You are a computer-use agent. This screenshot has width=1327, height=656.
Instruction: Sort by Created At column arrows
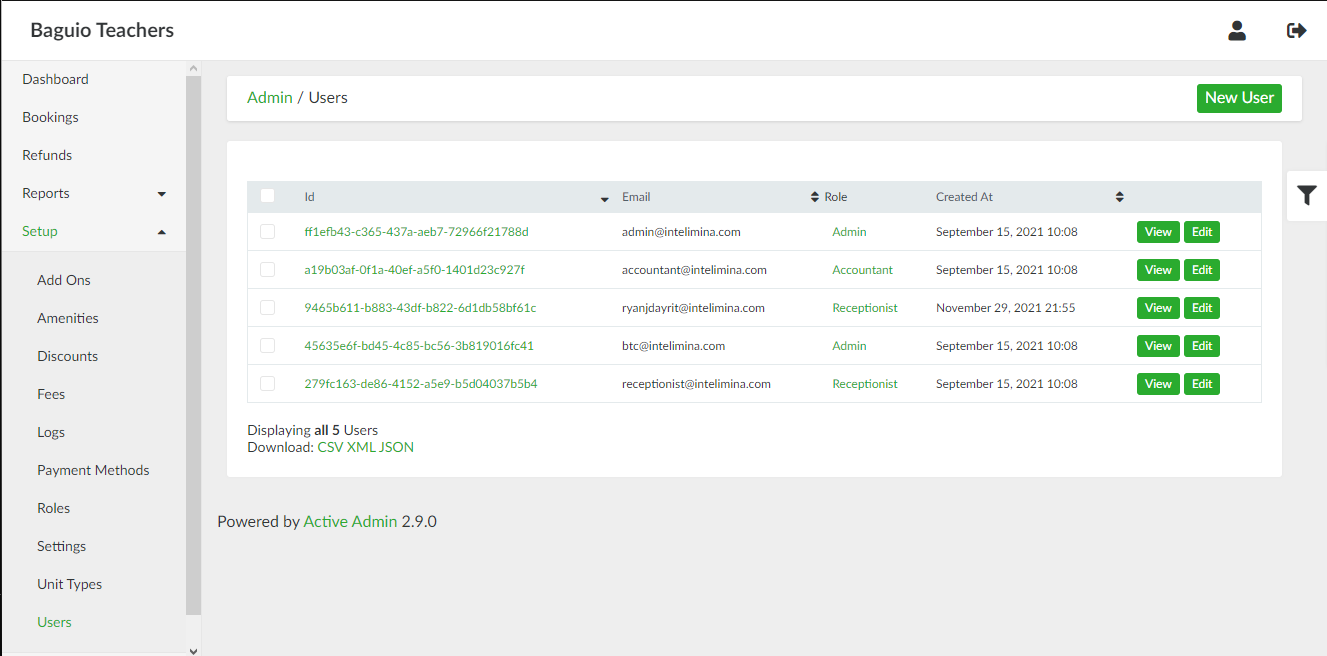(x=1119, y=197)
